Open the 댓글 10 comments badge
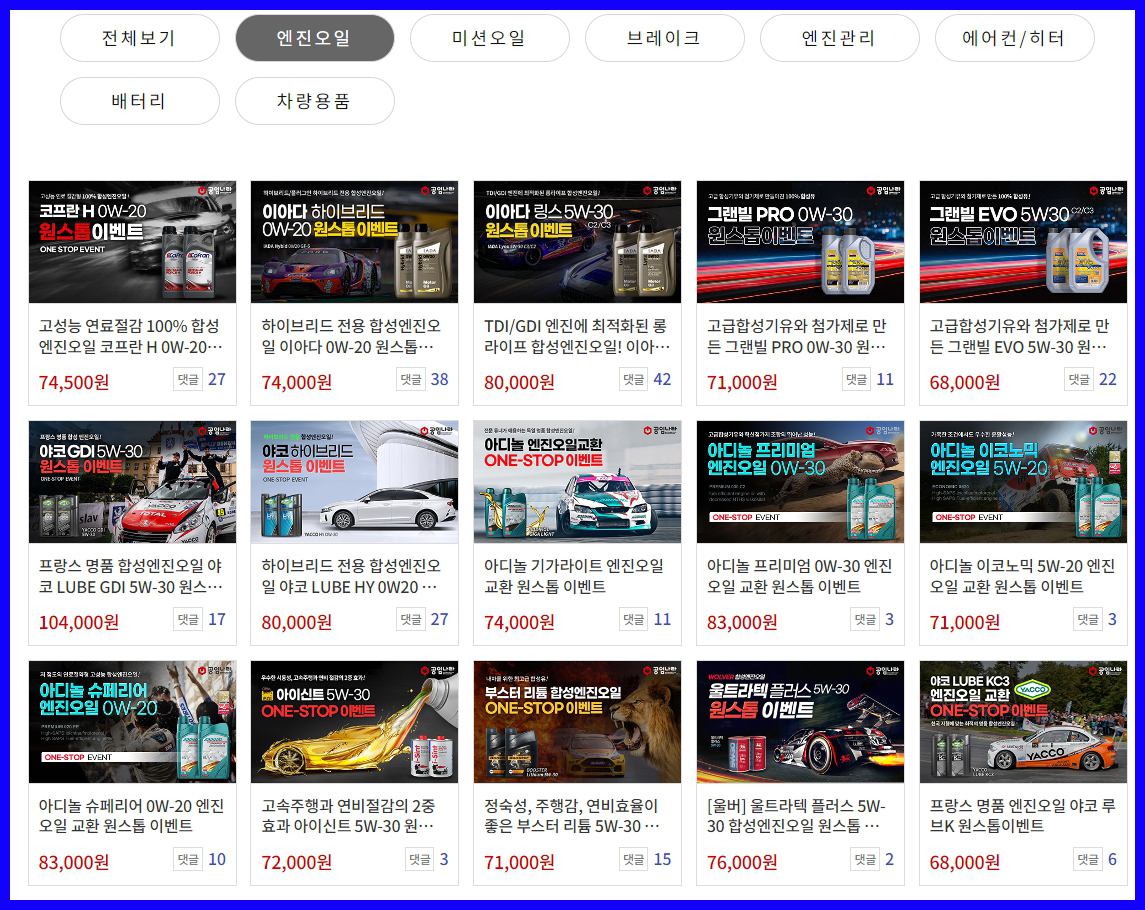The height and width of the screenshot is (910, 1145). [x=200, y=859]
